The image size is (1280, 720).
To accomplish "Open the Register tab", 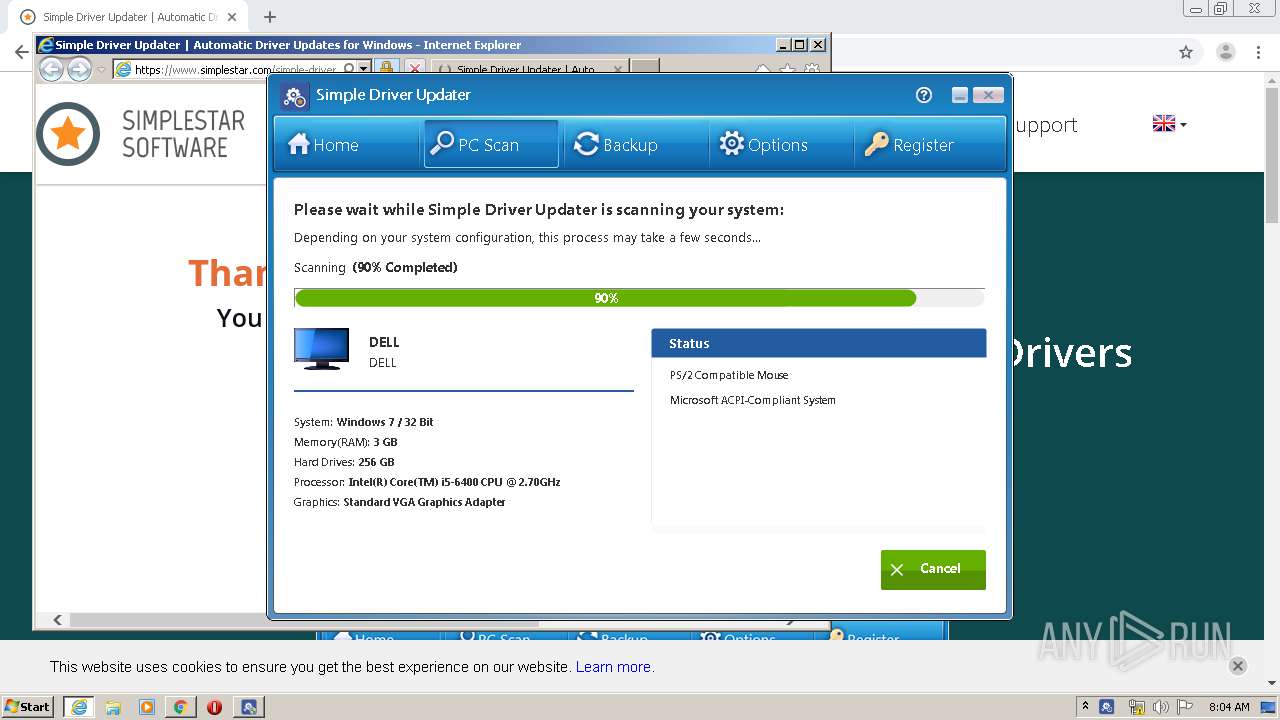I will pos(928,144).
